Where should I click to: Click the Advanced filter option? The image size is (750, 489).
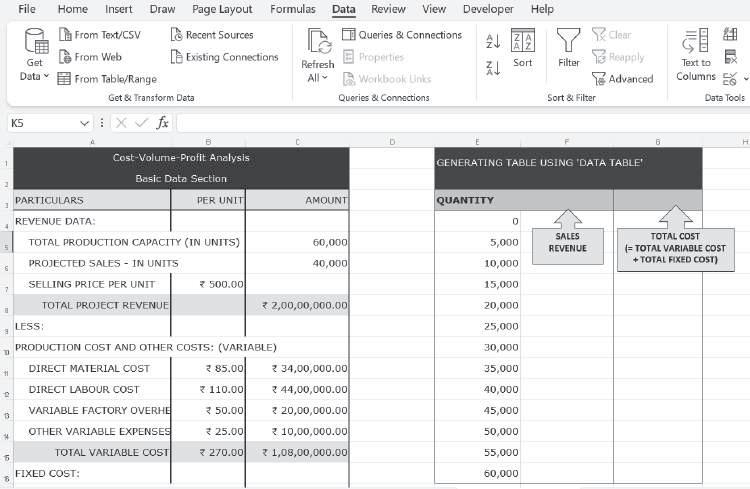click(622, 78)
